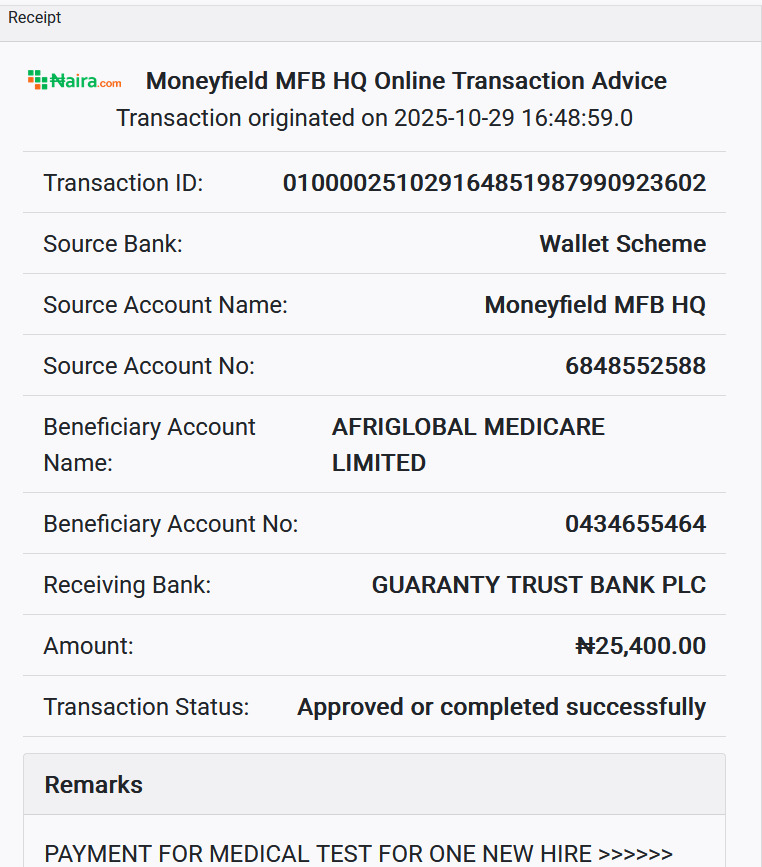This screenshot has width=762, height=867.
Task: Click the Transaction ID label
Action: [x=123, y=183]
